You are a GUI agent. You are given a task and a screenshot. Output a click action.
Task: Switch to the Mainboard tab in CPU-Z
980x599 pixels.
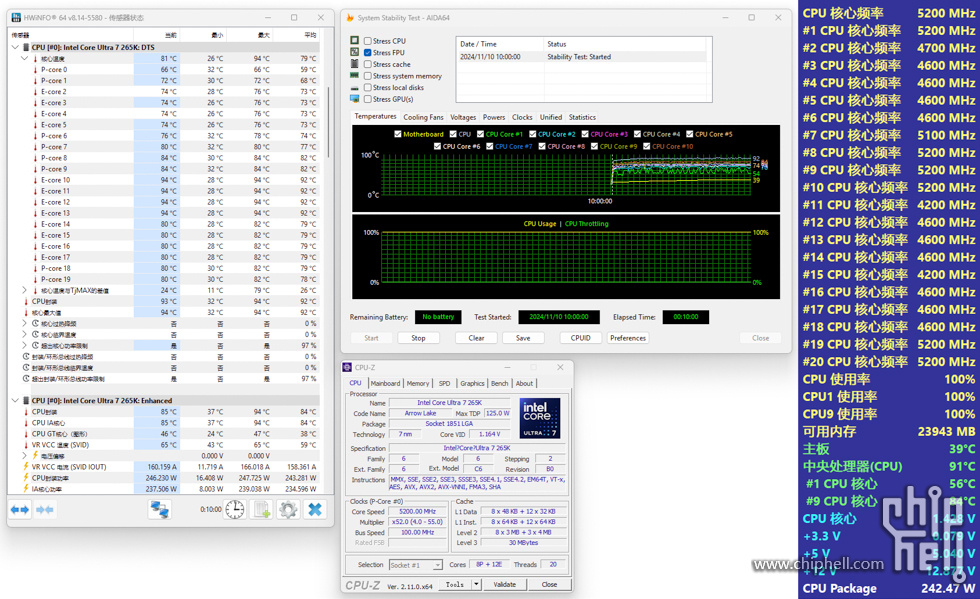(x=385, y=383)
